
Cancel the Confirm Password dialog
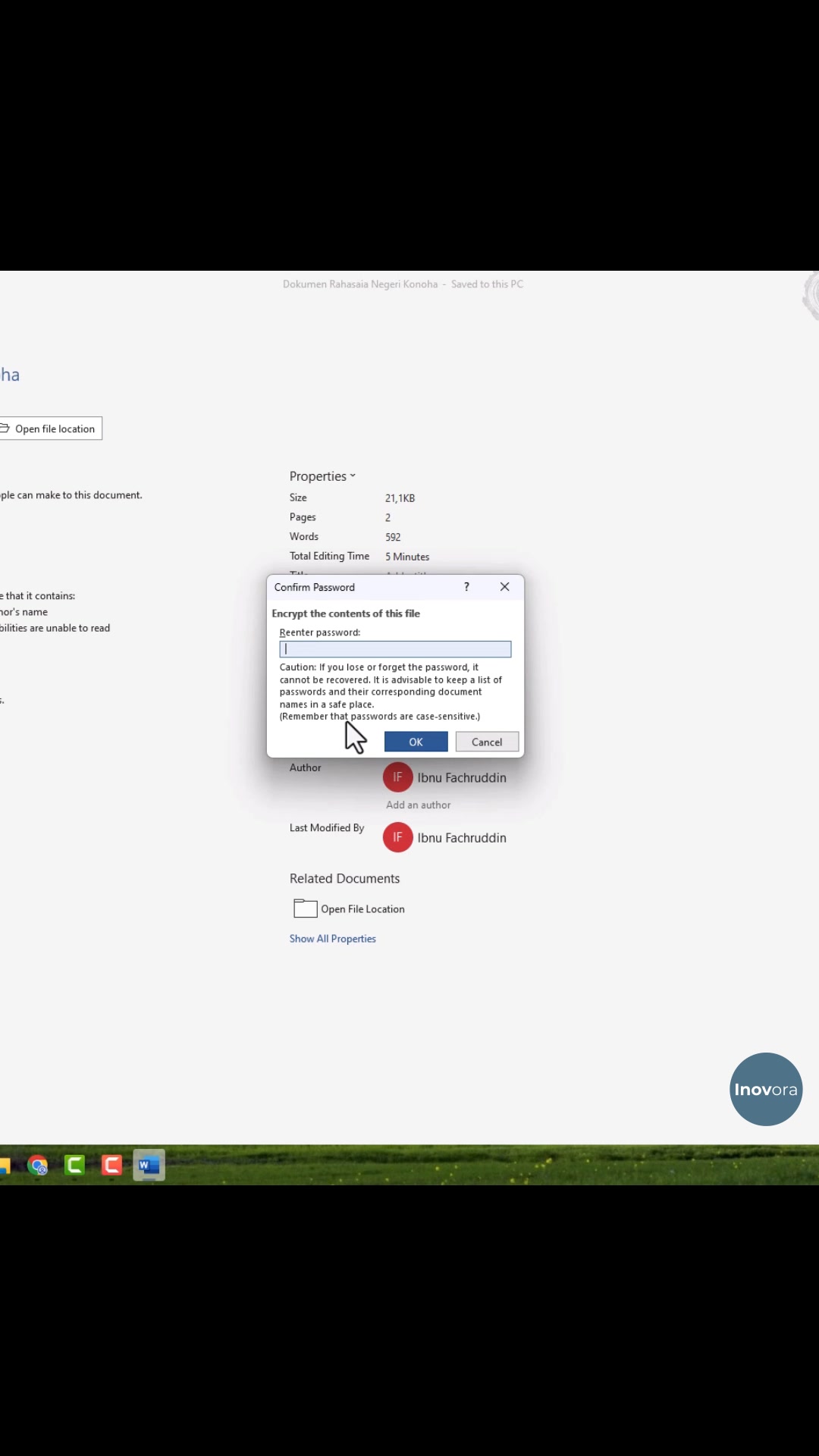[487, 742]
